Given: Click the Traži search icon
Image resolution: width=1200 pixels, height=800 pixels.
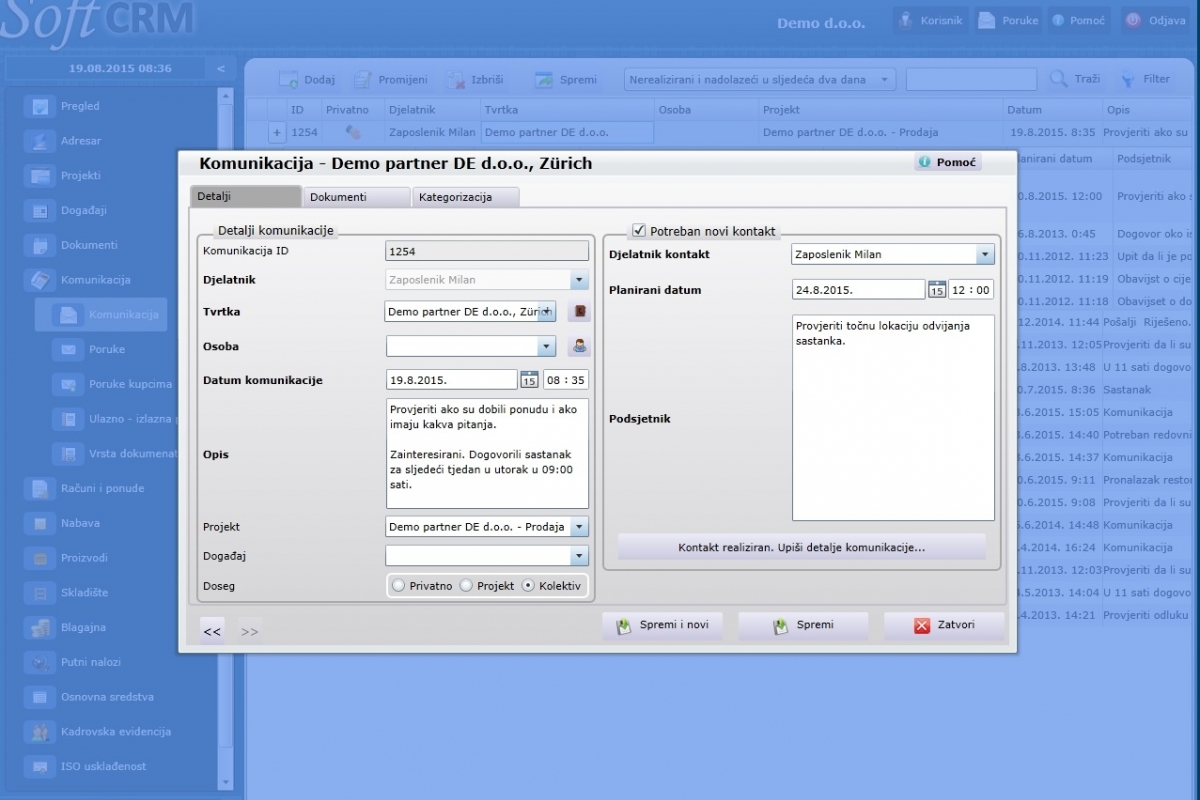Looking at the screenshot, I should tap(1059, 79).
